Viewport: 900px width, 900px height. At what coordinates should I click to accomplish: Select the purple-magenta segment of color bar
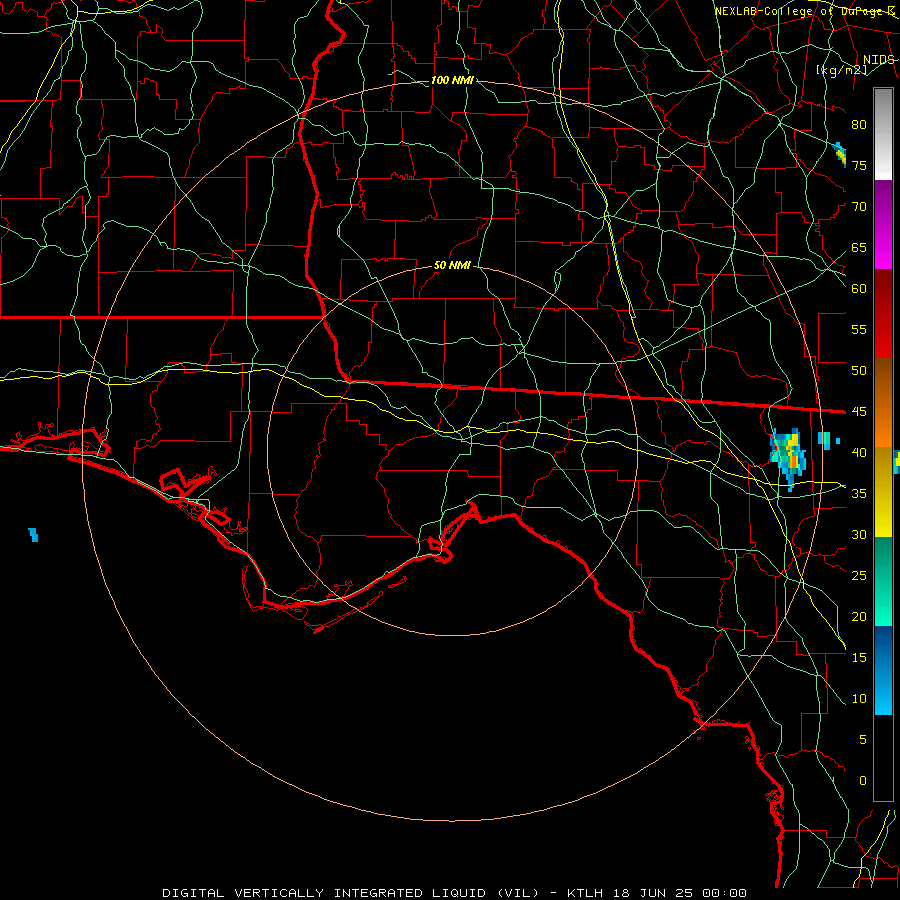coord(883,225)
